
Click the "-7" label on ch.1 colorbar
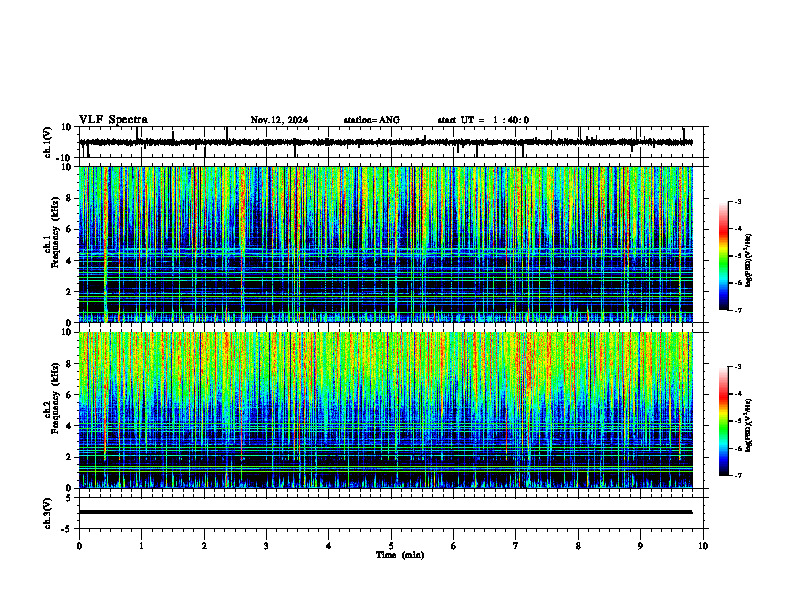pyautogui.click(x=738, y=310)
